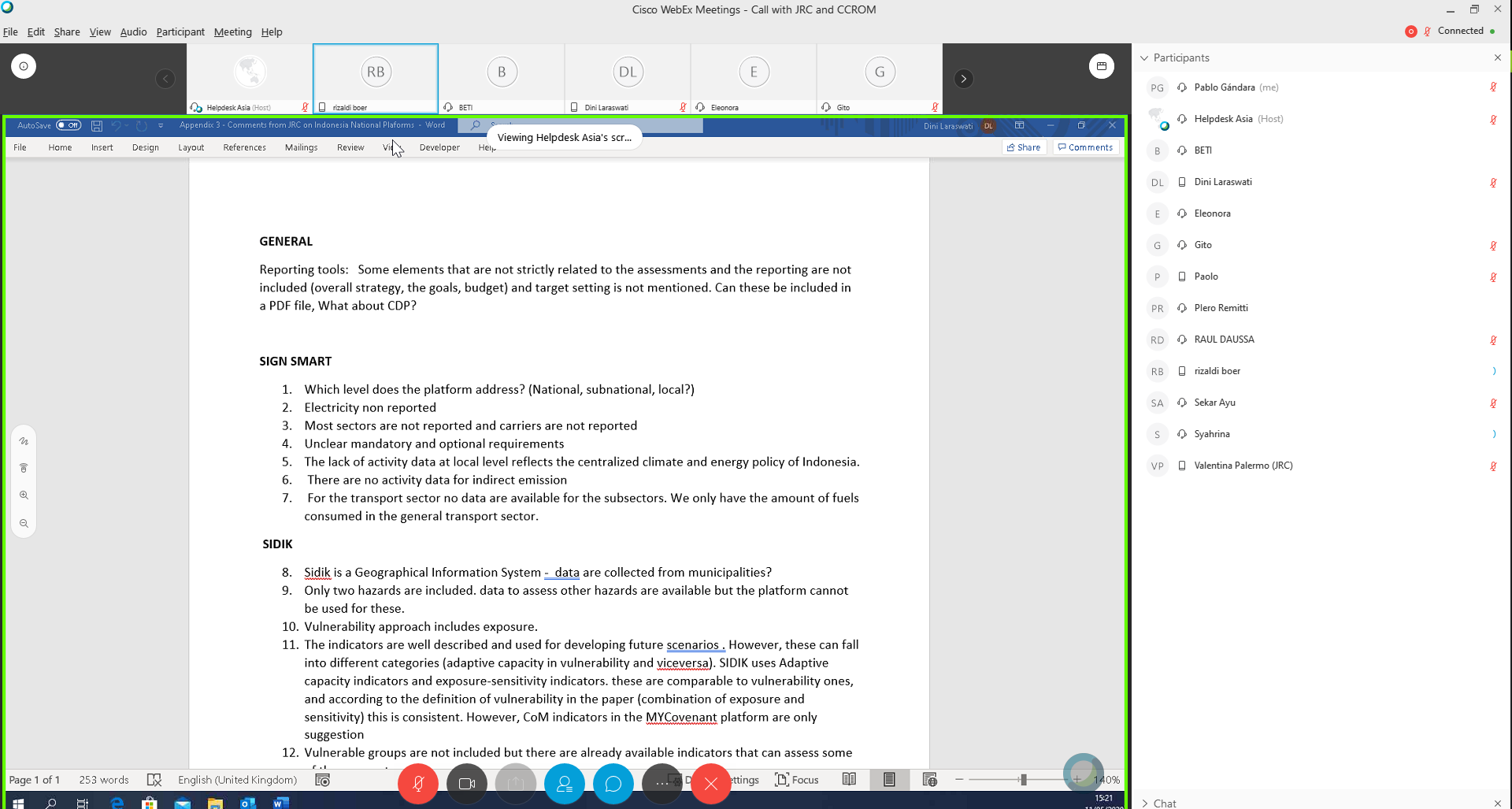Viewport: 1512px width, 809px height.
Task: Click the zoom out magnifier on left sidebar
Action: (x=24, y=524)
